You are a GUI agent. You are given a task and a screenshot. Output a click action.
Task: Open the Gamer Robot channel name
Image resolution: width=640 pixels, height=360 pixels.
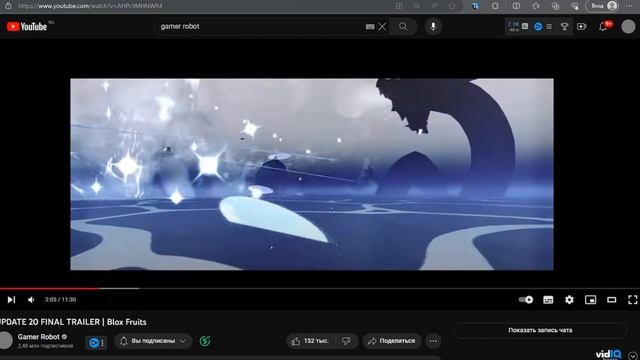38,337
